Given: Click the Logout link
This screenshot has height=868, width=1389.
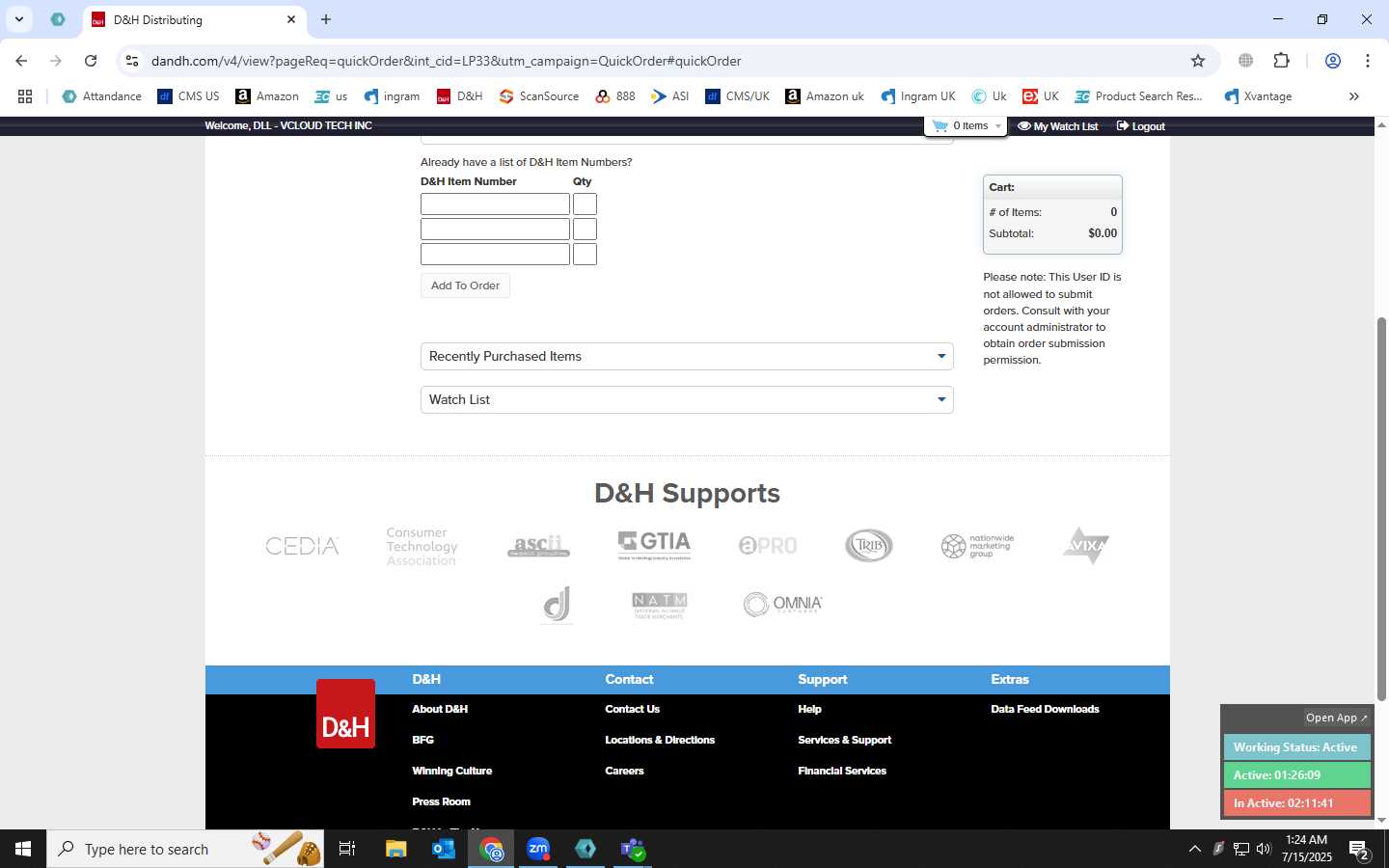Looking at the screenshot, I should tap(1141, 126).
